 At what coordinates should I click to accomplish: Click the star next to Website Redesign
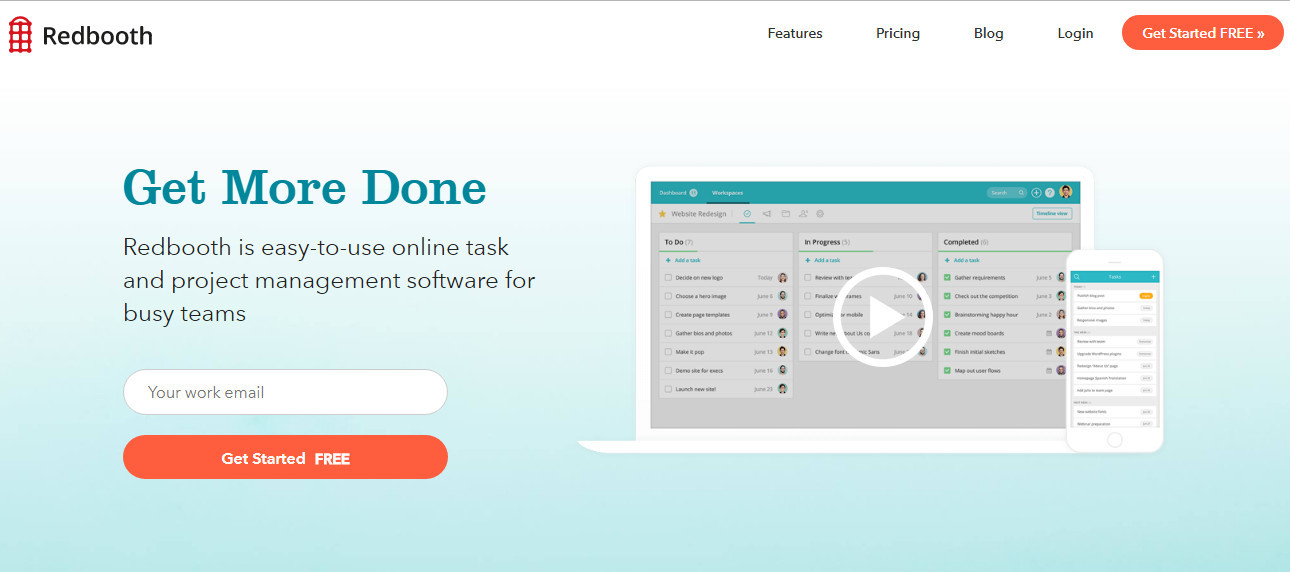662,213
